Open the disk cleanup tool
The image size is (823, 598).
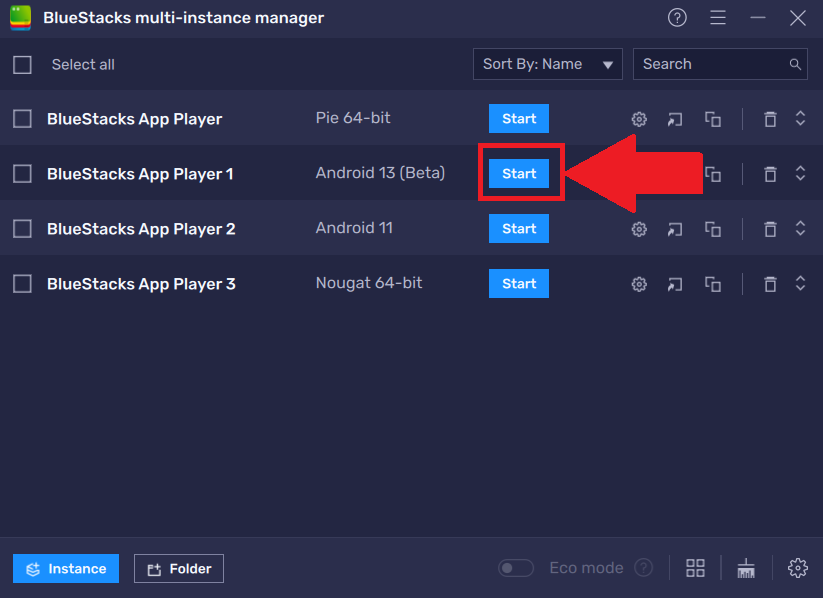click(746, 567)
